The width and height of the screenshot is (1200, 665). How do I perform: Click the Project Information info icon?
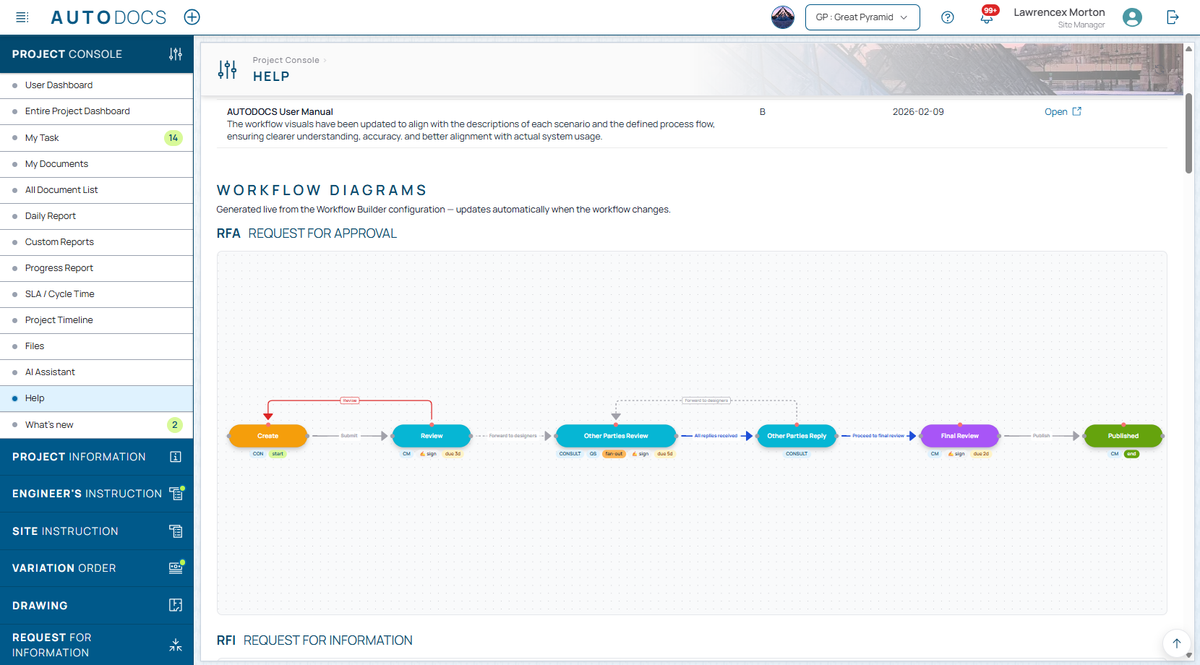[x=176, y=457]
